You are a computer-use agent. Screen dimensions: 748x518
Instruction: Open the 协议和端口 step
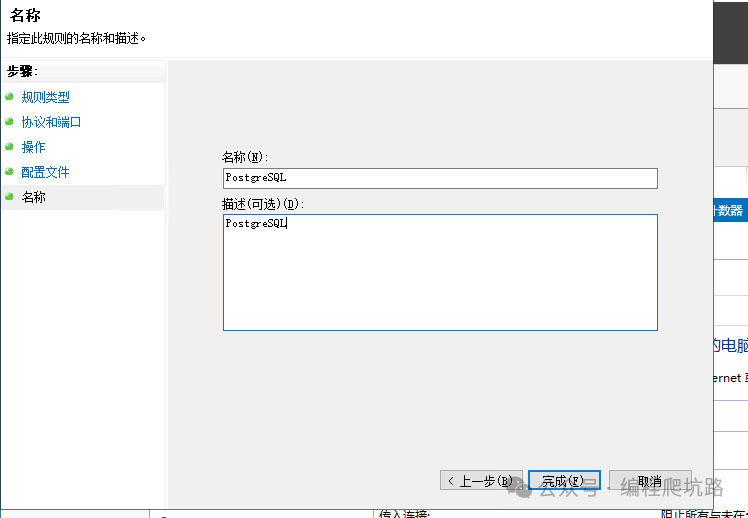pyautogui.click(x=52, y=122)
